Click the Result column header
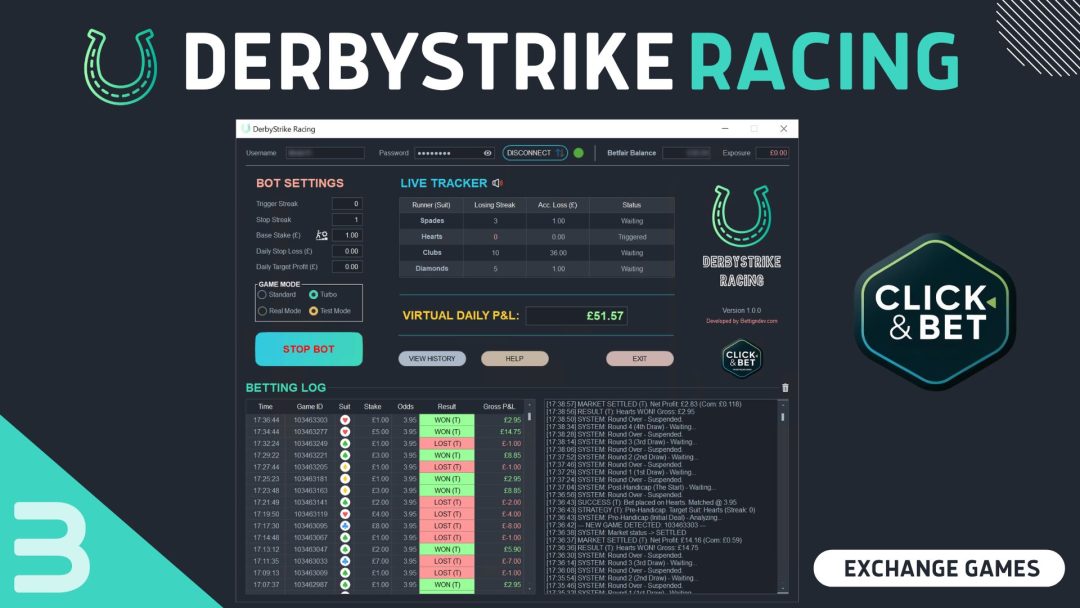1080x608 pixels. pos(446,407)
